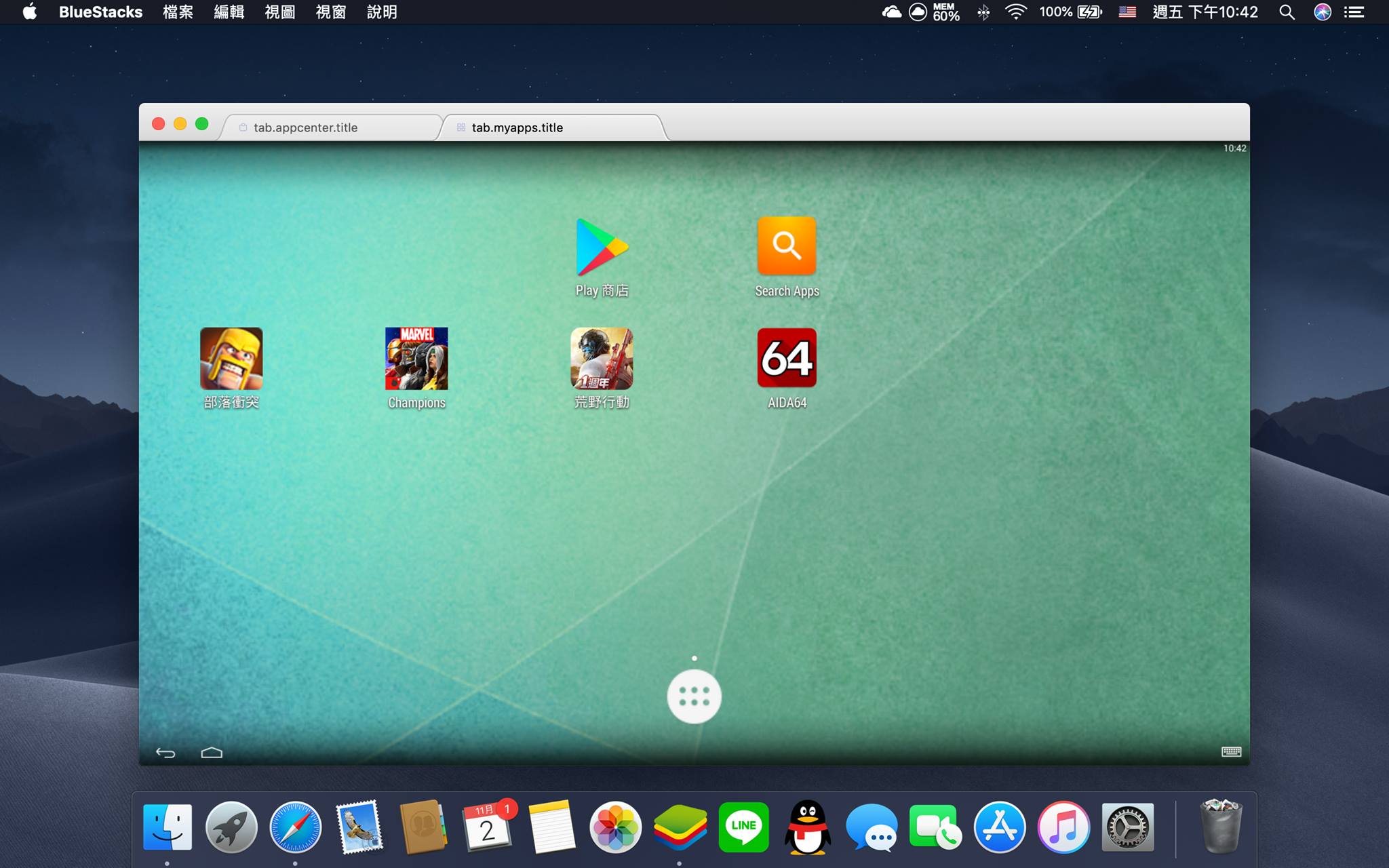
Task: Click the circled cloud icon in menu bar
Action: (918, 12)
